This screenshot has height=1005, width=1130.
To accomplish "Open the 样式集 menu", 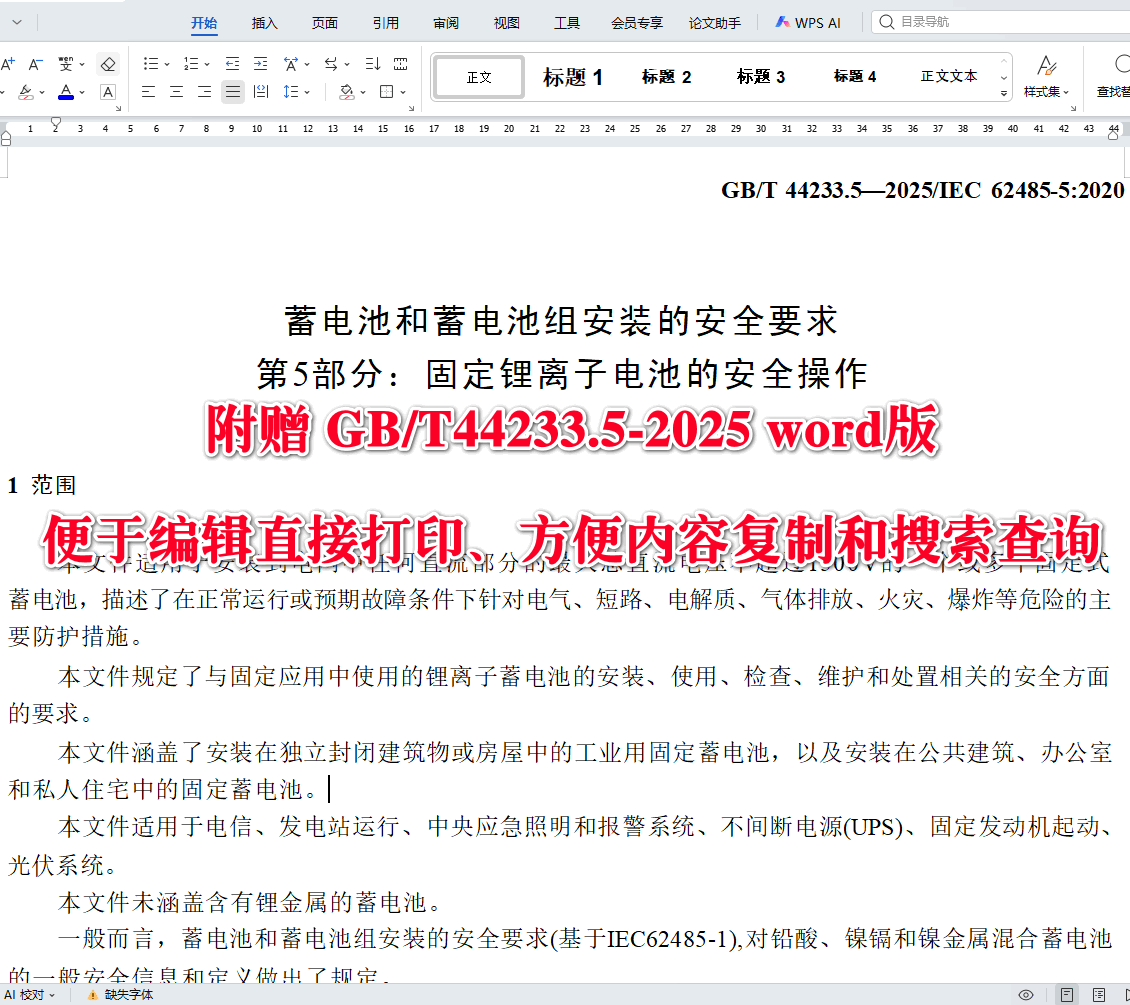I will 1046,76.
